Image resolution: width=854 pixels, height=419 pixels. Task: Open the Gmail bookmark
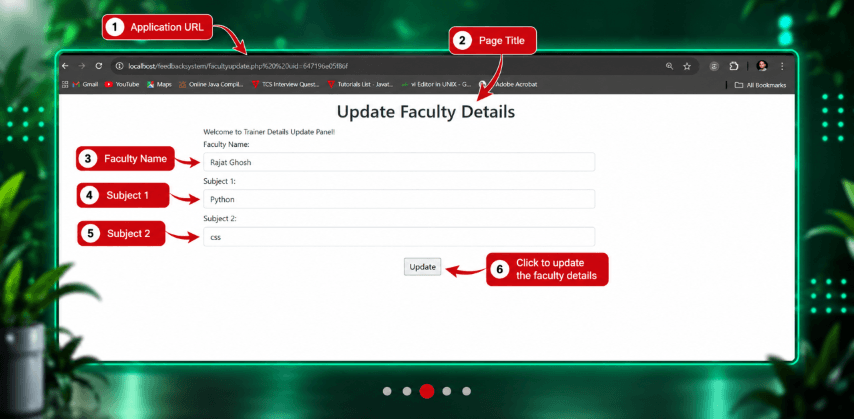(86, 84)
